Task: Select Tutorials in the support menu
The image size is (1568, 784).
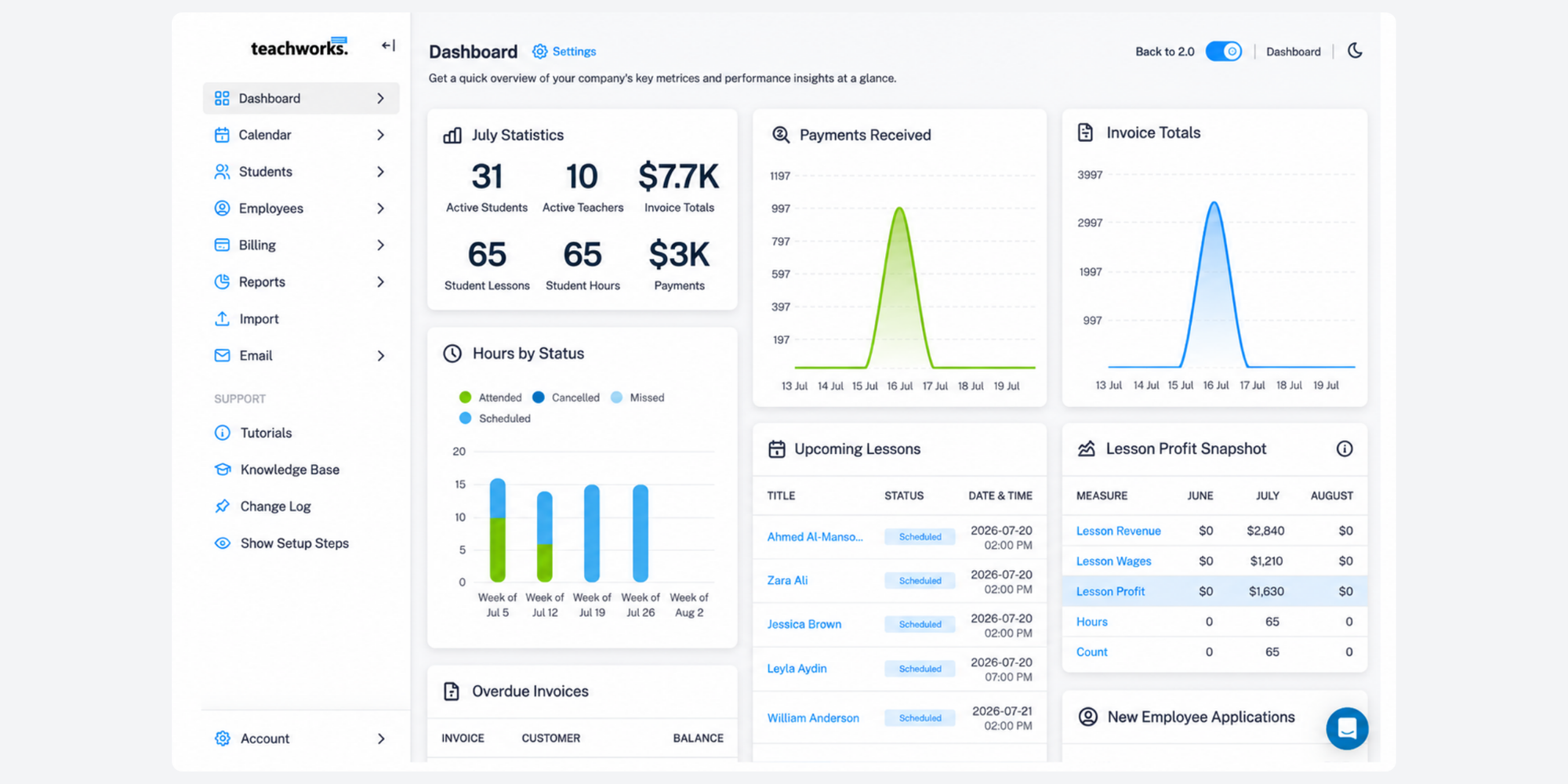Action: (266, 433)
